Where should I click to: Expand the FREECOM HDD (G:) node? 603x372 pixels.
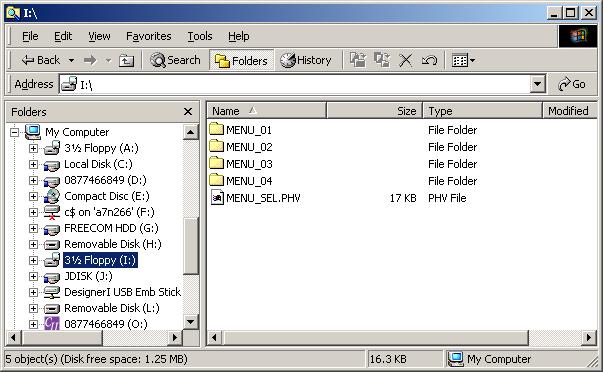point(33,229)
